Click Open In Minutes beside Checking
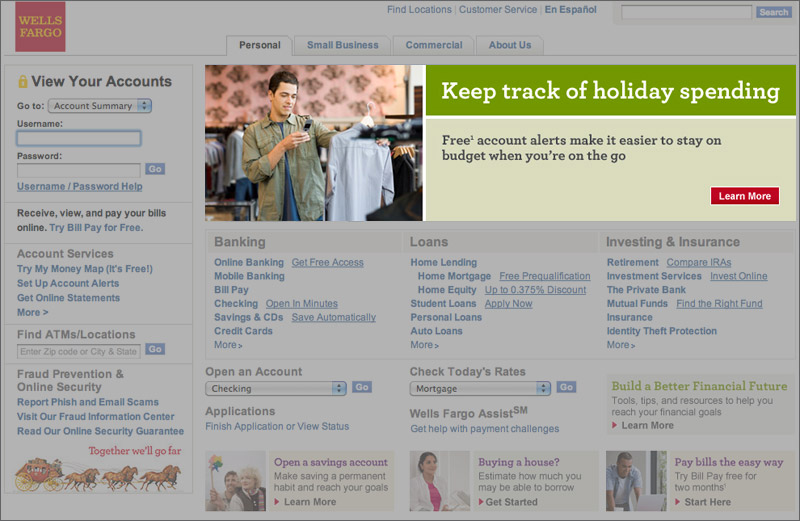The image size is (800, 521). 302,304
